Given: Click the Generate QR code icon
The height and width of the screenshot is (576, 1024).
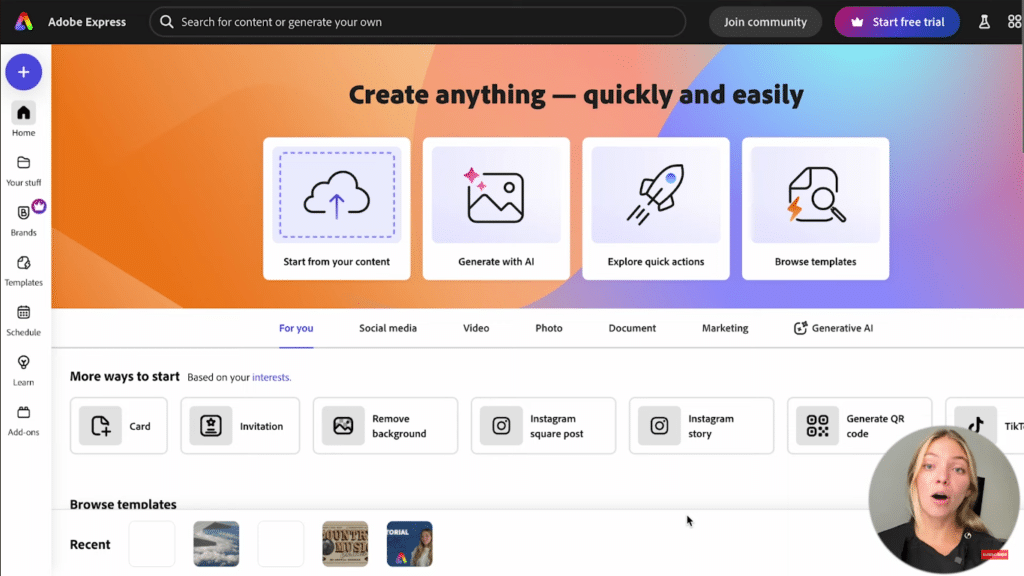Looking at the screenshot, I should (x=817, y=426).
